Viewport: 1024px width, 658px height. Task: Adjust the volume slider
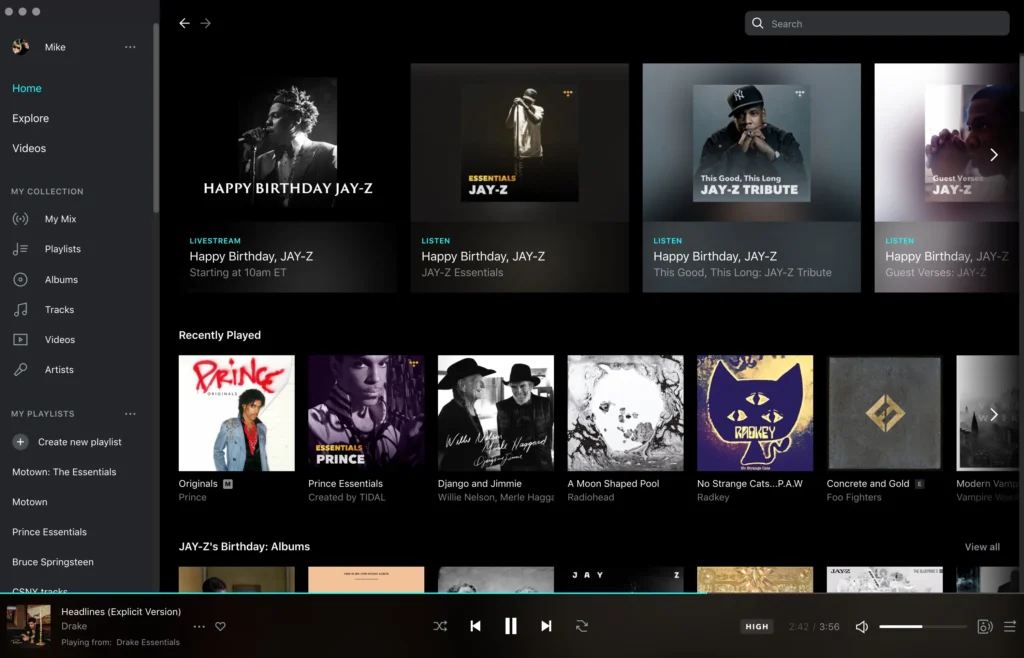[922, 627]
